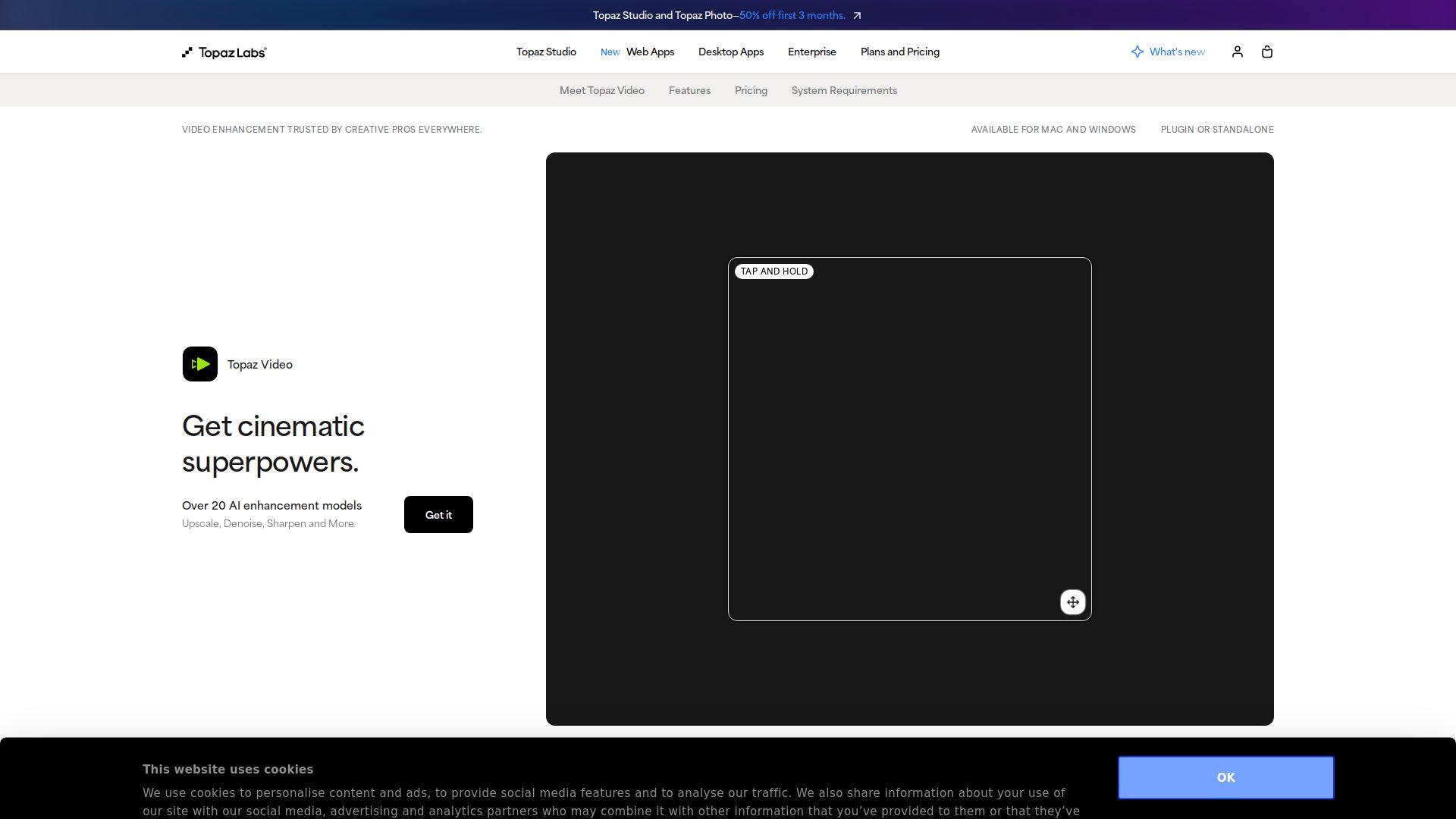This screenshot has height=819, width=1456.
Task: Click the video comparison preview frame
Action: coord(910,439)
